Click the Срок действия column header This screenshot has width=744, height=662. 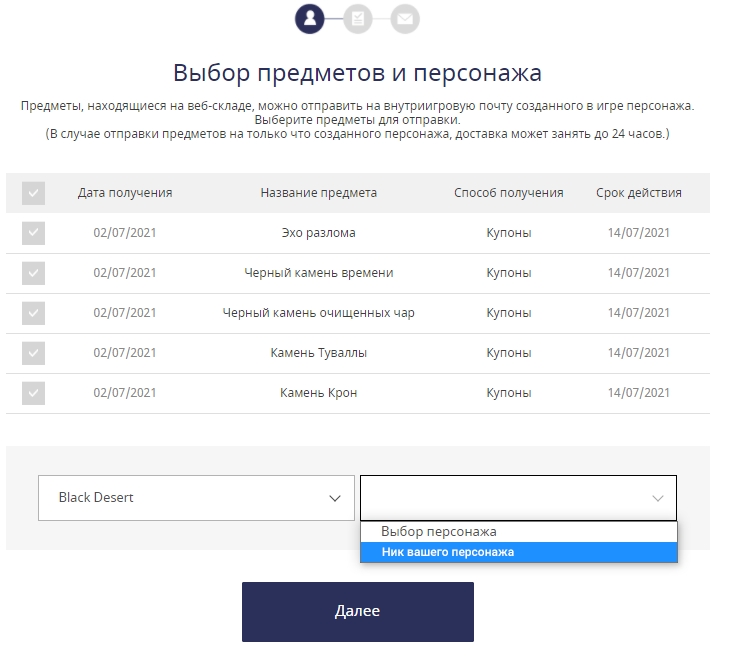pos(638,193)
